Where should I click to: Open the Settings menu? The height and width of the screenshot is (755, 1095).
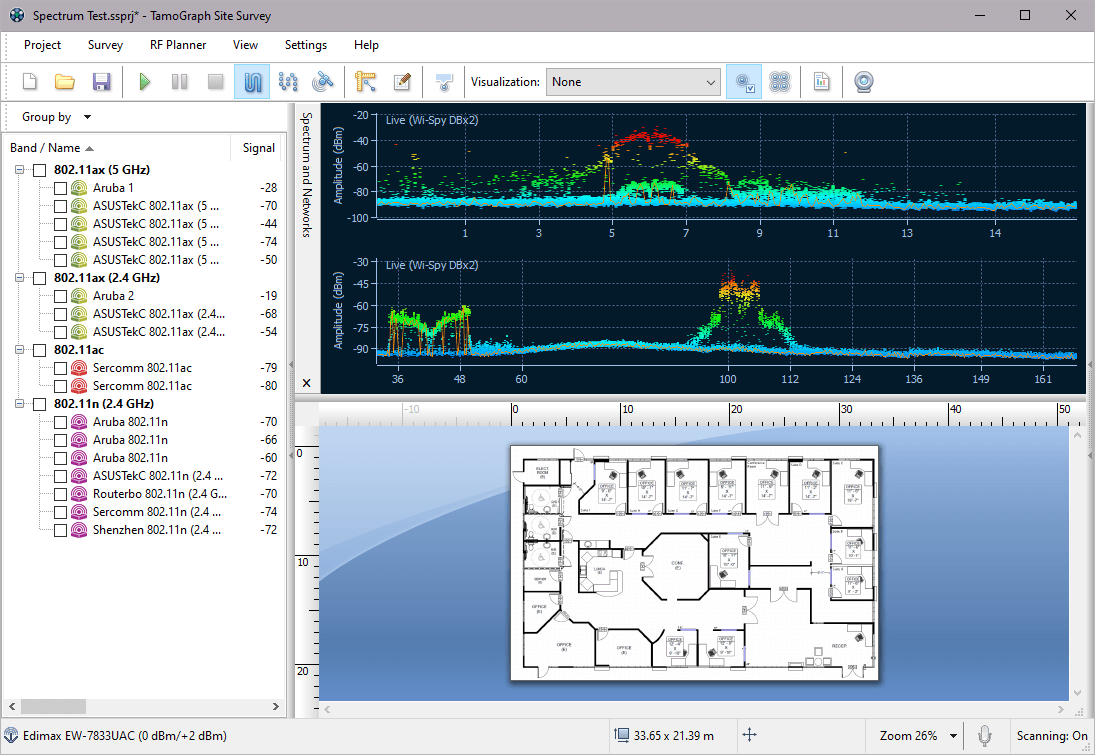click(306, 45)
